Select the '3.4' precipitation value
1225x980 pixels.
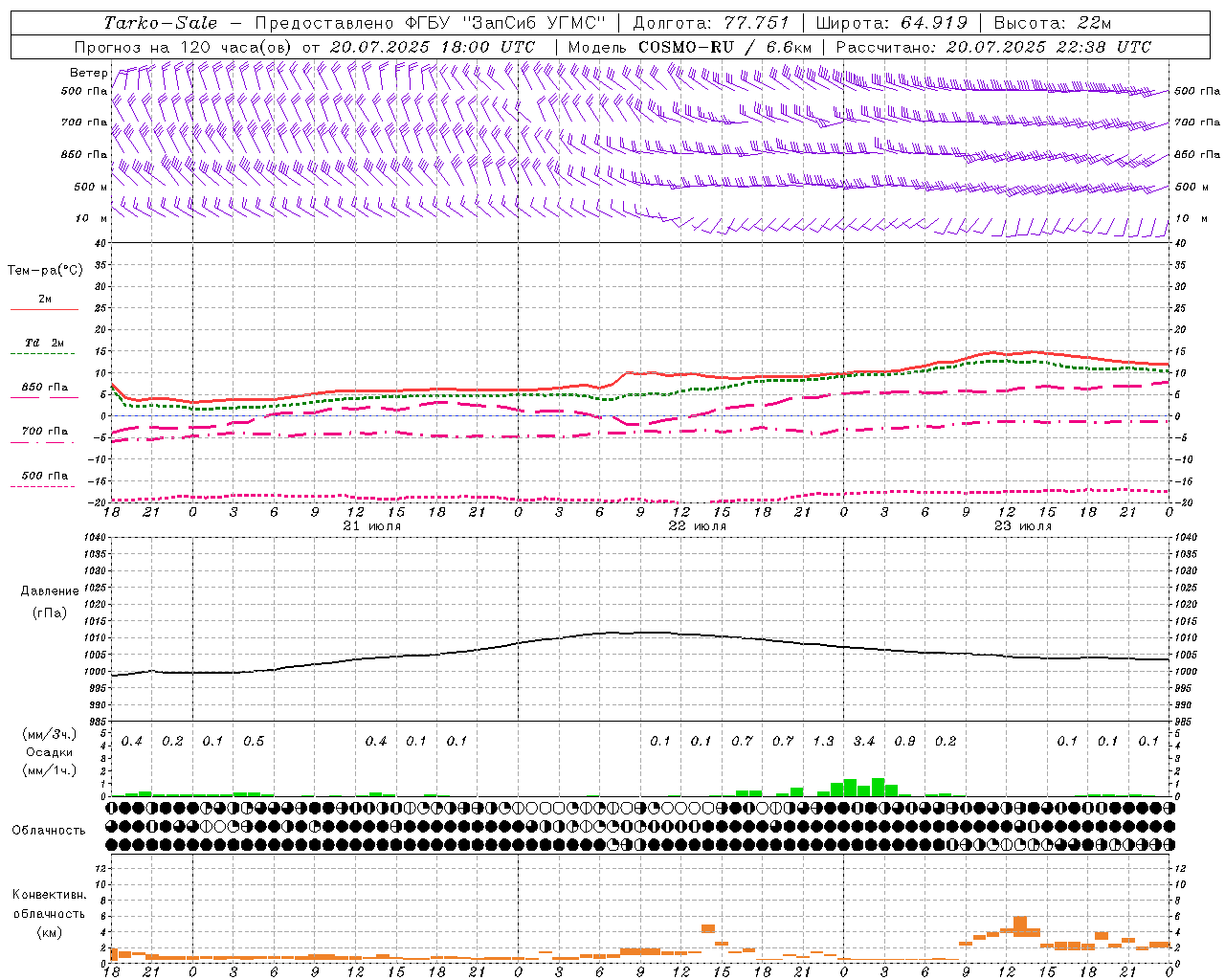click(864, 741)
